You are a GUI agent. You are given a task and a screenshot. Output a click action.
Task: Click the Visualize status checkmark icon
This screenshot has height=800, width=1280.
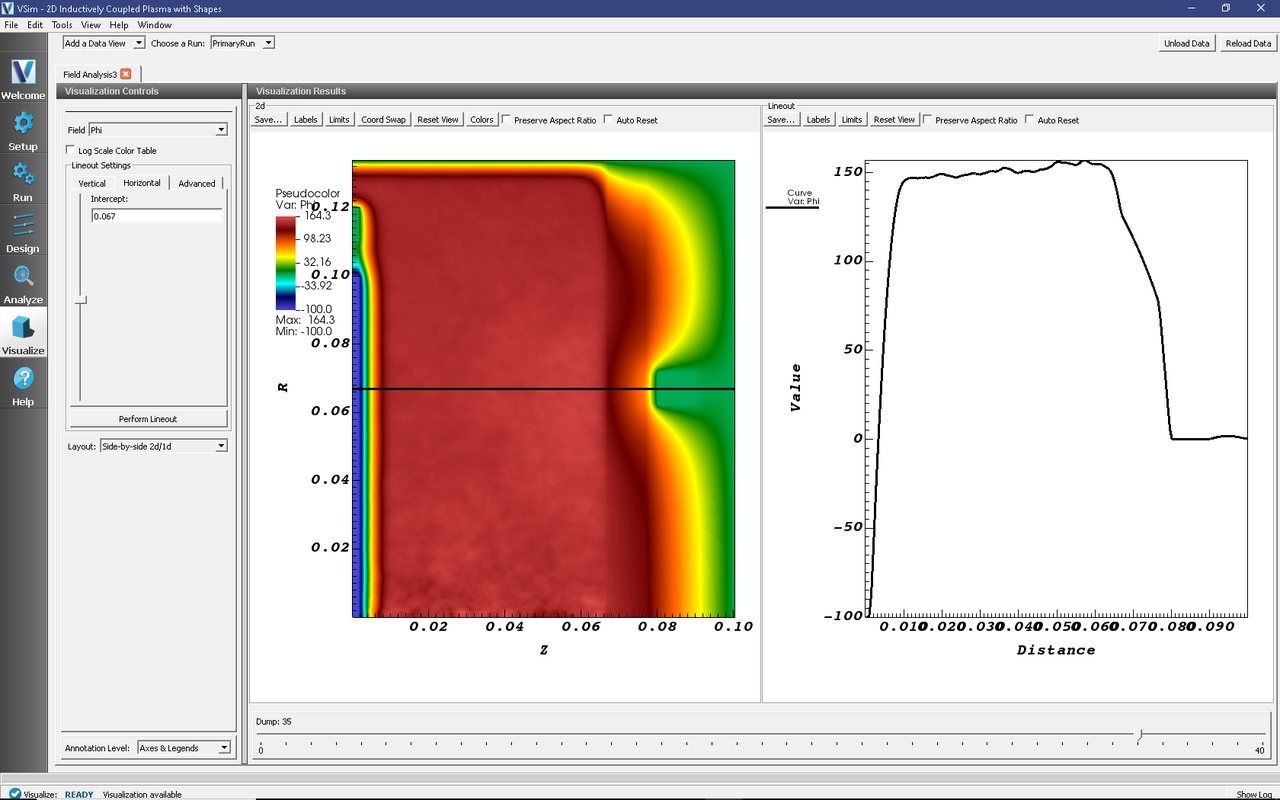pos(15,794)
